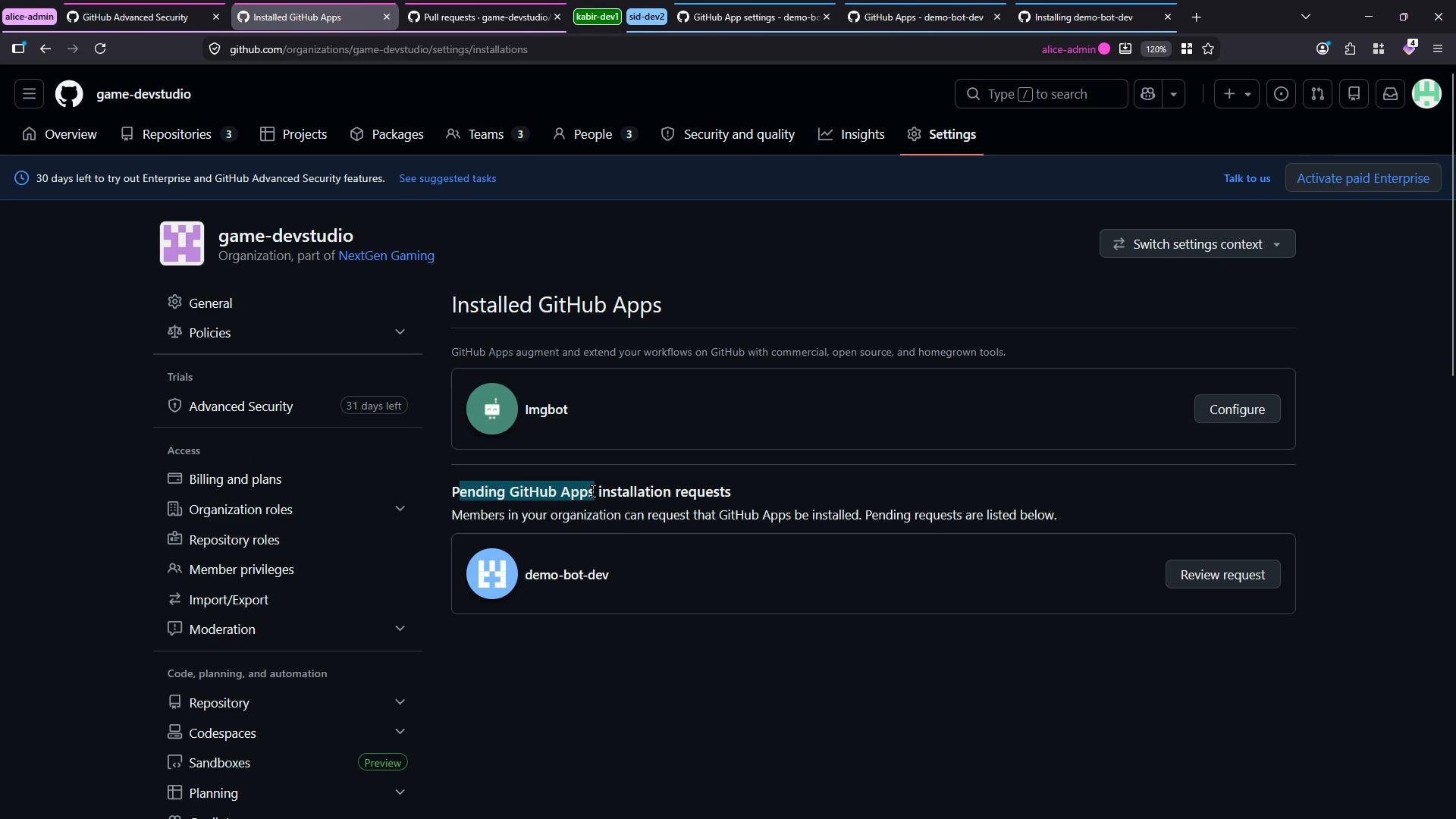Viewport: 1456px width, 819px height.
Task: Click the GitHub Octocat logo
Action: point(69,94)
